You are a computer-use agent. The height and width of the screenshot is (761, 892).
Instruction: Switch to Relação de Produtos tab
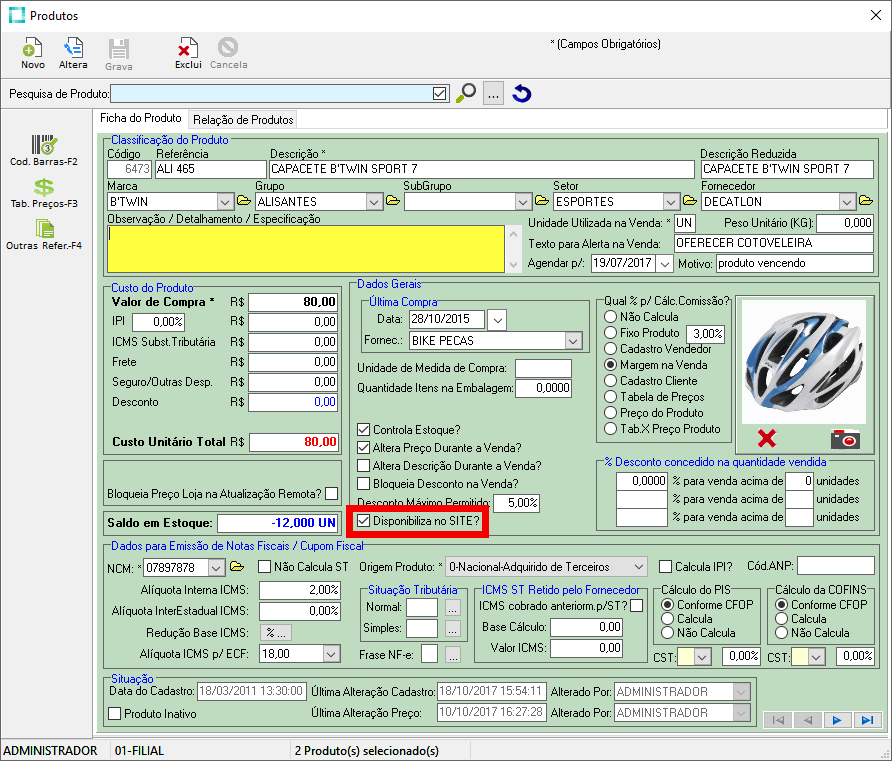point(243,119)
